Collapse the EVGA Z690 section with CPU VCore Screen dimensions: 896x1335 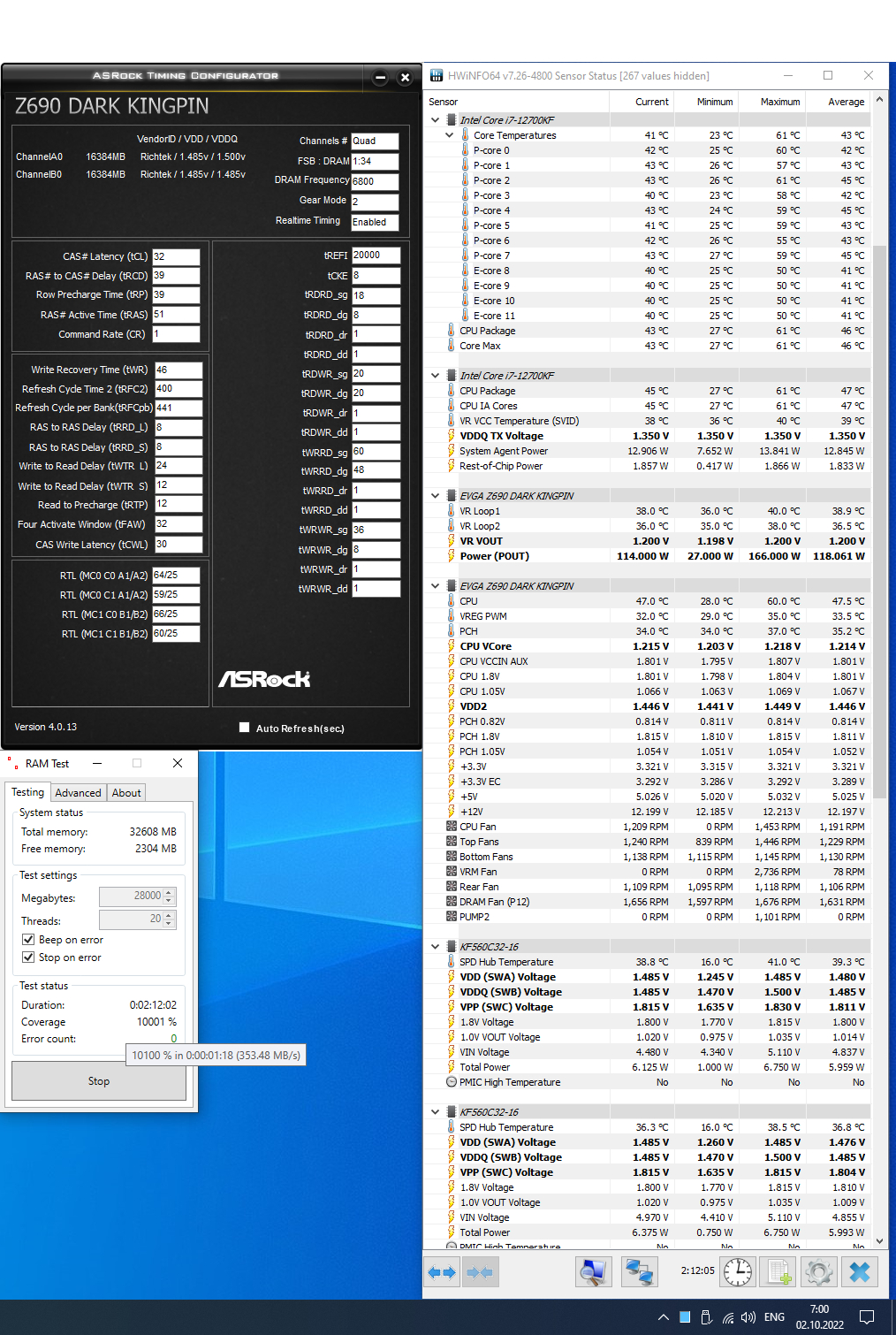[435, 586]
